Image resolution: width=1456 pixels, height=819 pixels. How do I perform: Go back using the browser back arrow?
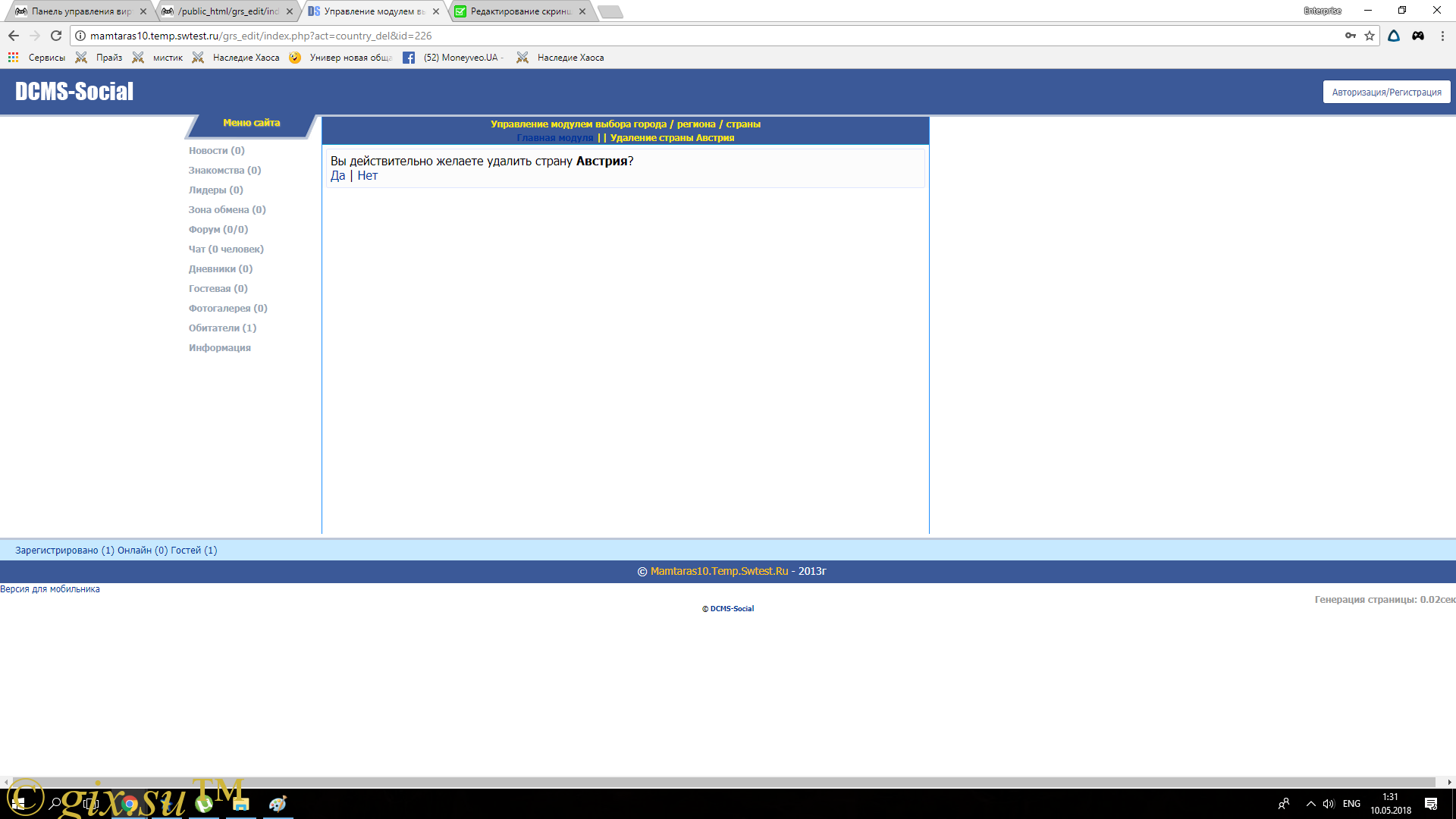(14, 36)
